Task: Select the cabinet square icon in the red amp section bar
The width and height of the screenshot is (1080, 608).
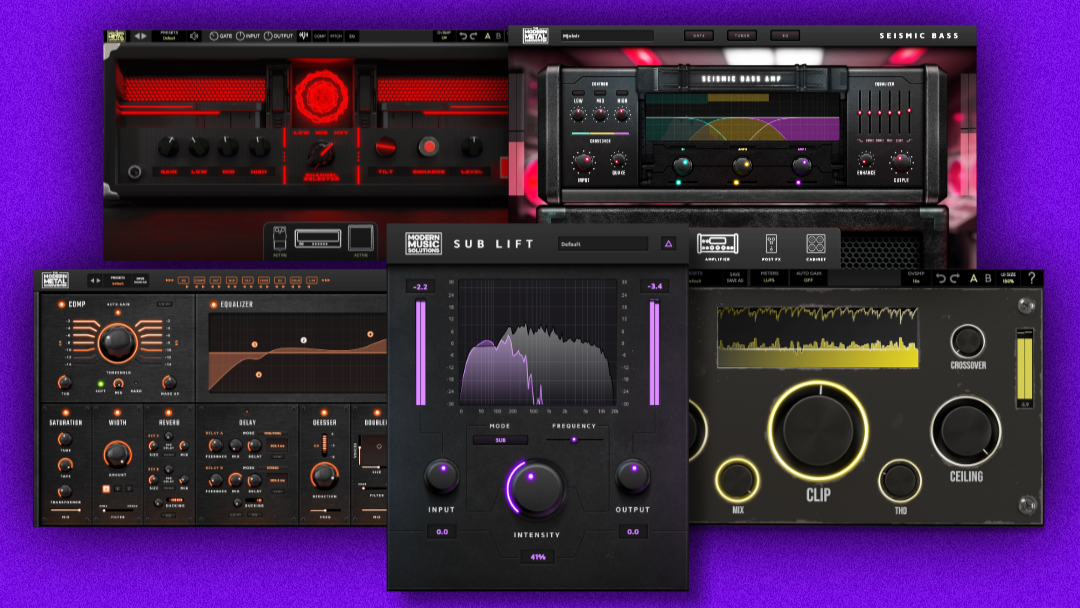Action: tap(360, 238)
